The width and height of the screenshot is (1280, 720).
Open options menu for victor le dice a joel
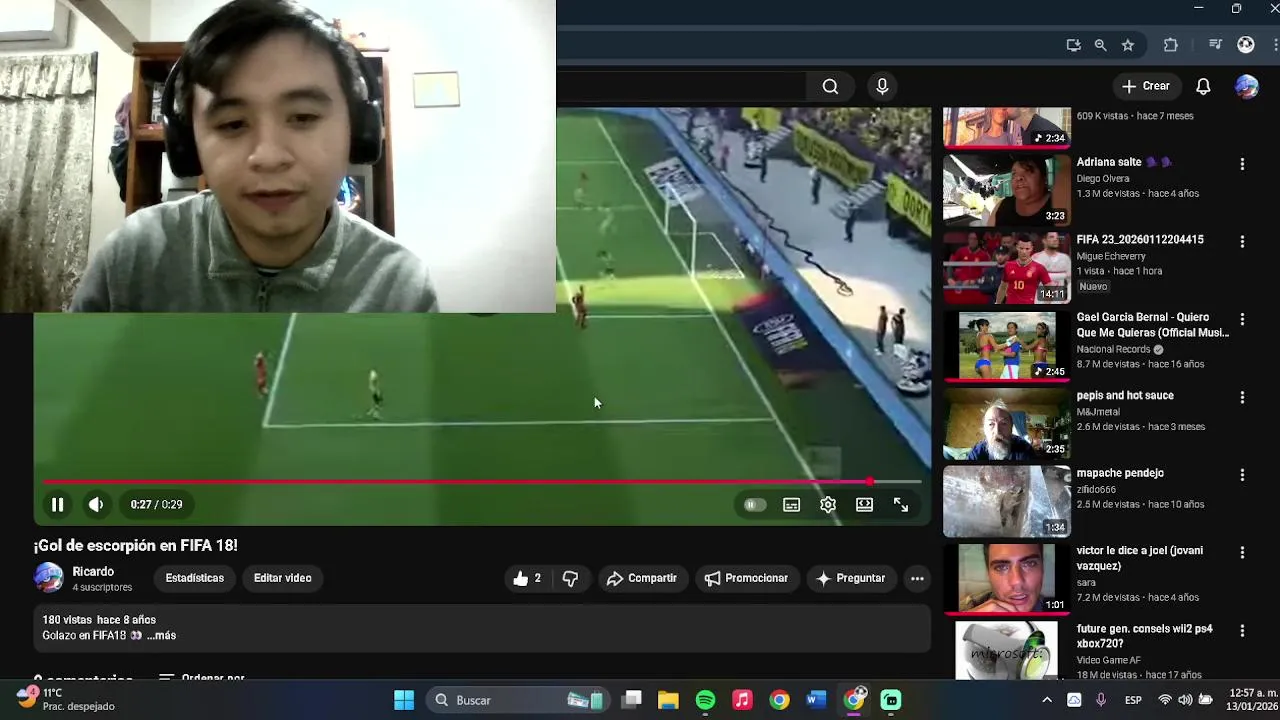click(x=1242, y=553)
